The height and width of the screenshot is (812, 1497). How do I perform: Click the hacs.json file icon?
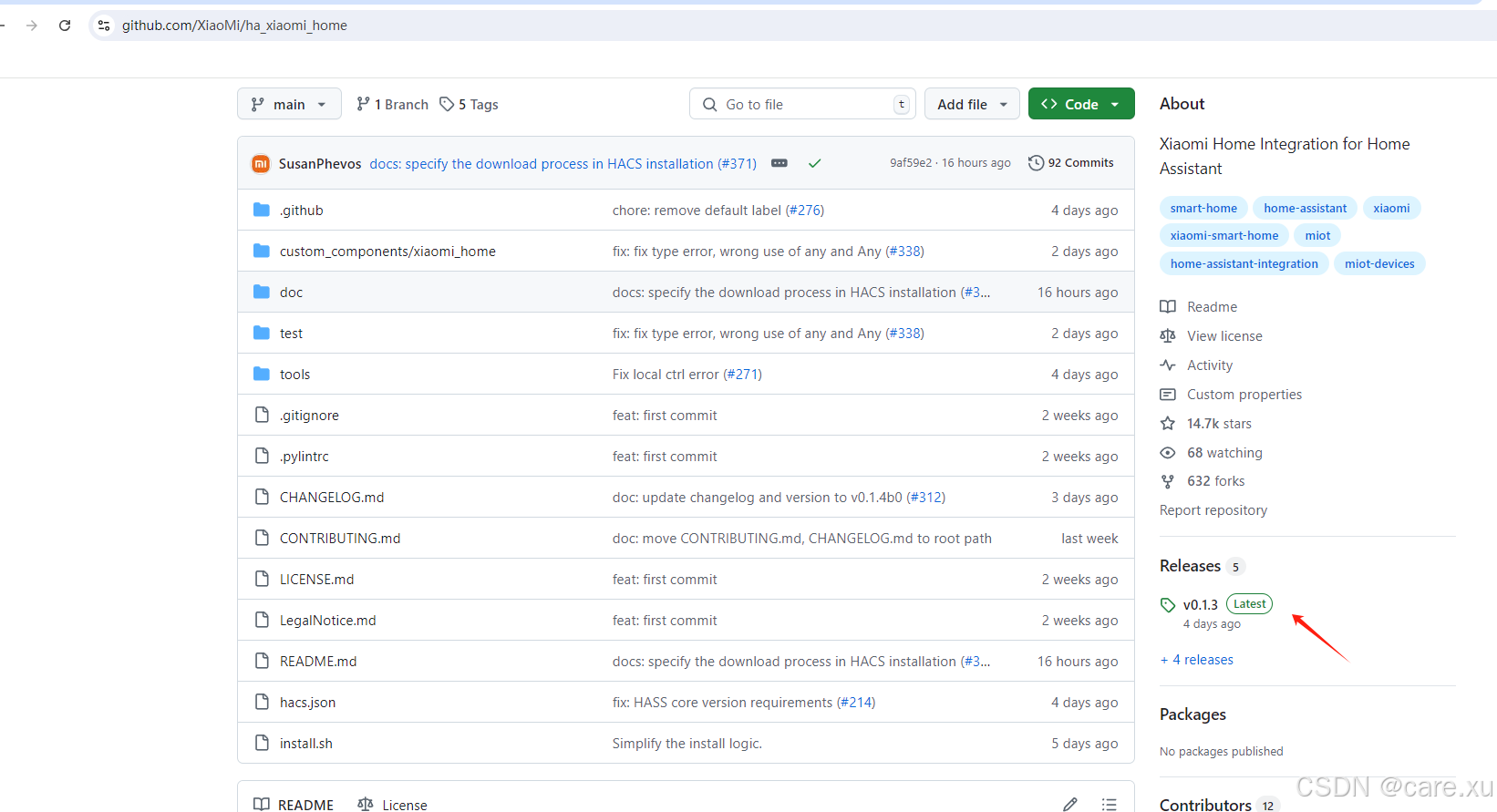[x=262, y=702]
